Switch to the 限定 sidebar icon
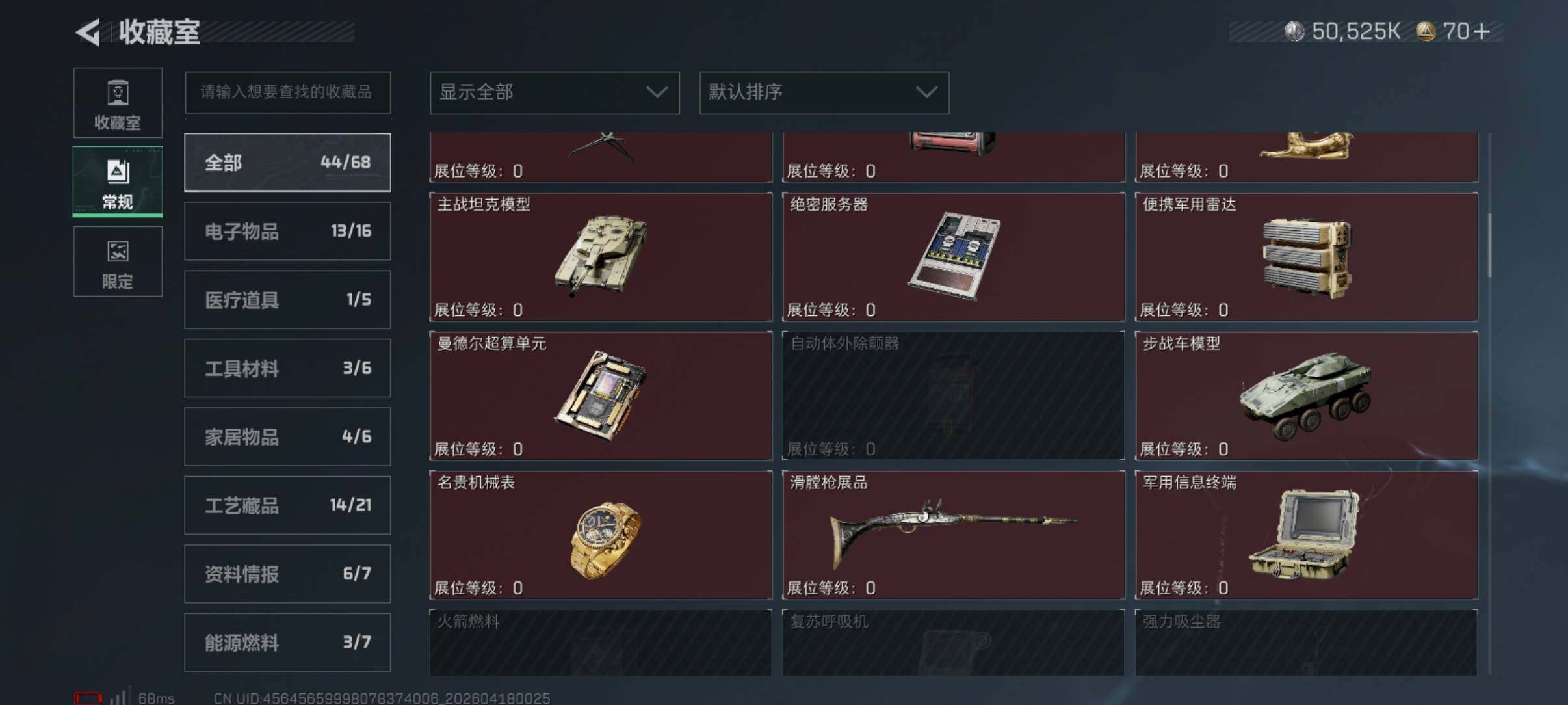The image size is (1568, 705). tap(118, 261)
